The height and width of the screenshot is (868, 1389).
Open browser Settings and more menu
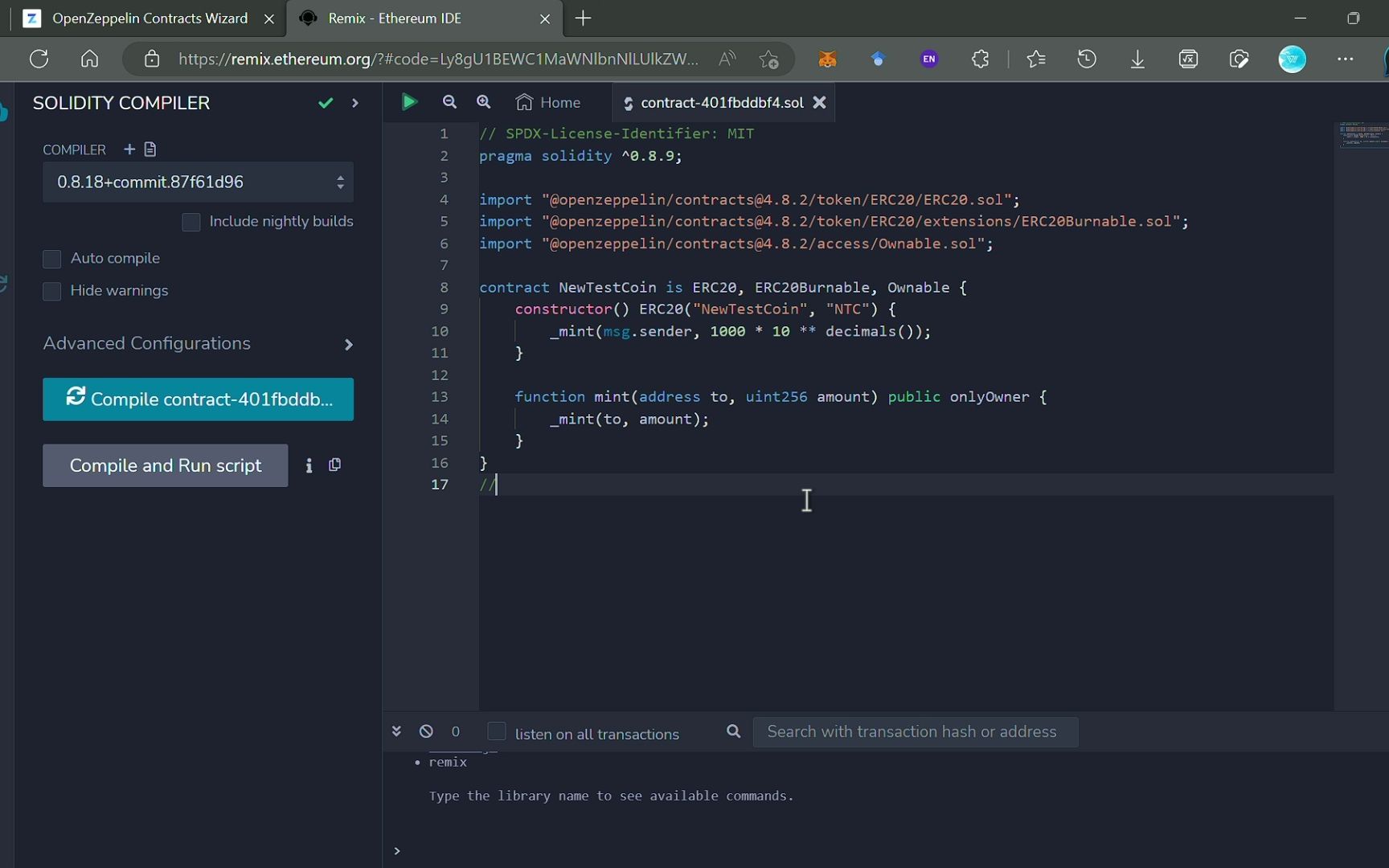click(x=1346, y=59)
